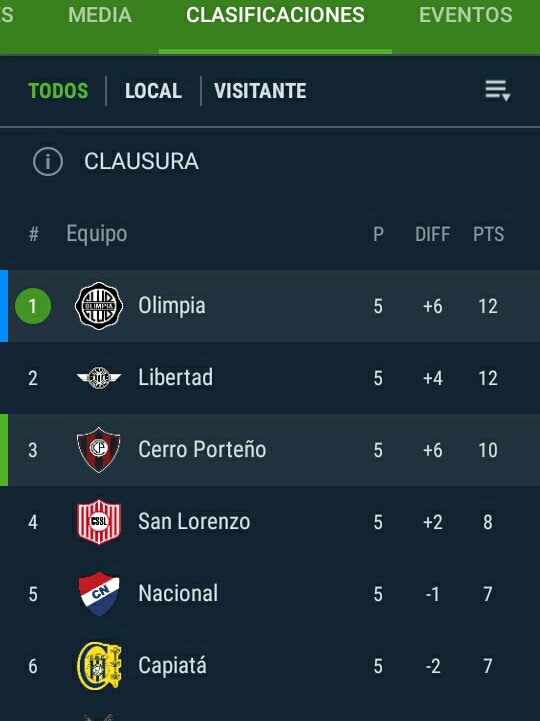Switch to the TODOS filter
This screenshot has height=721, width=540.
point(58,91)
